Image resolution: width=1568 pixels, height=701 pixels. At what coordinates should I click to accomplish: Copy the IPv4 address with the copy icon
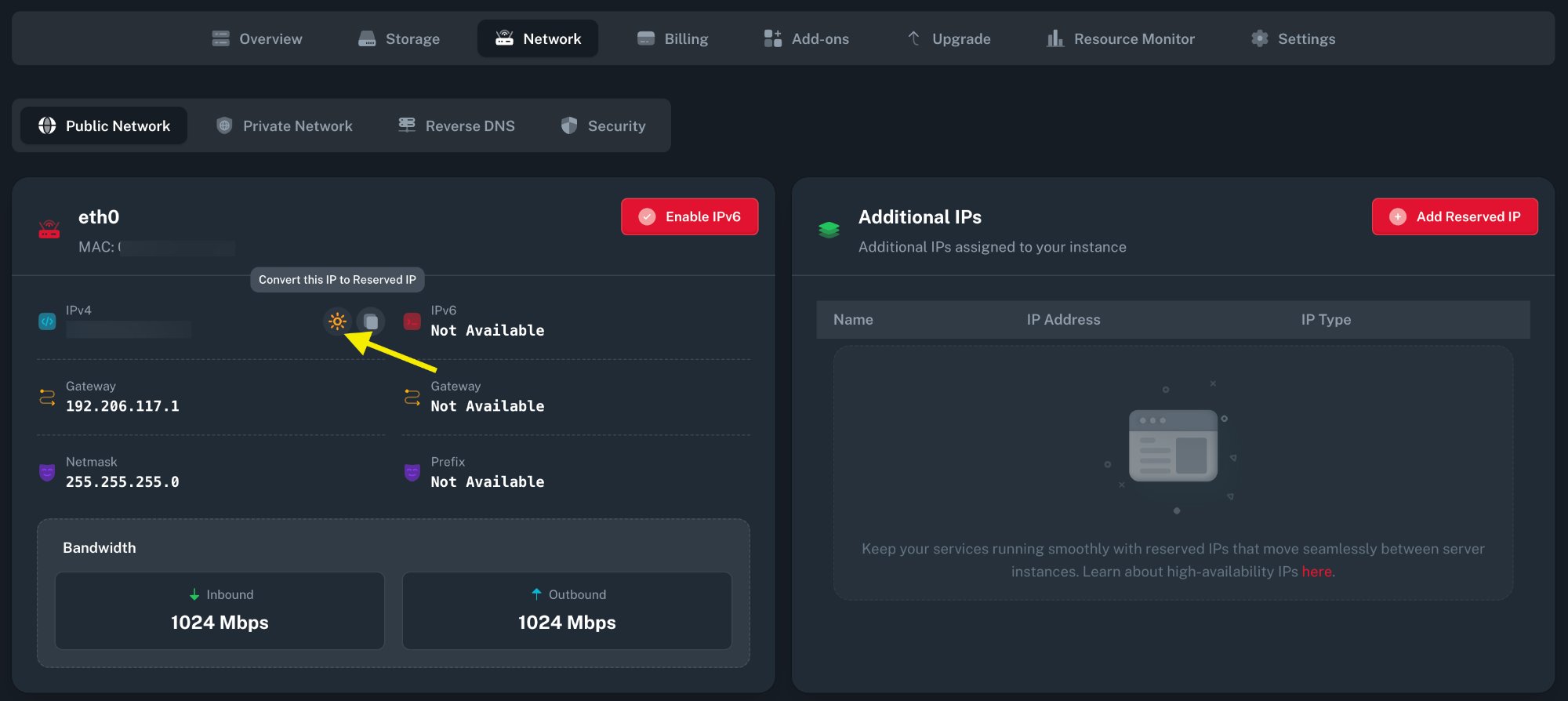click(371, 321)
